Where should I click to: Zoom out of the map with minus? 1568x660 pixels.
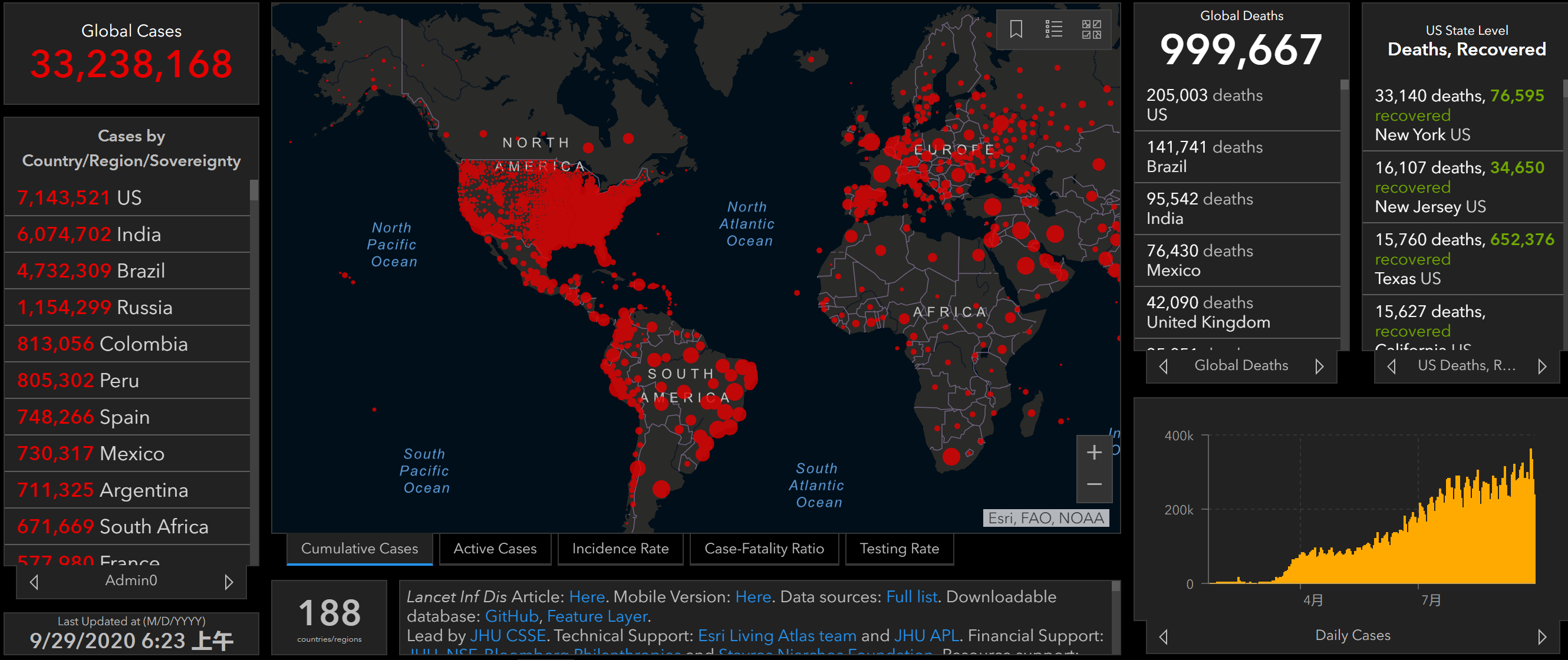coord(1094,485)
